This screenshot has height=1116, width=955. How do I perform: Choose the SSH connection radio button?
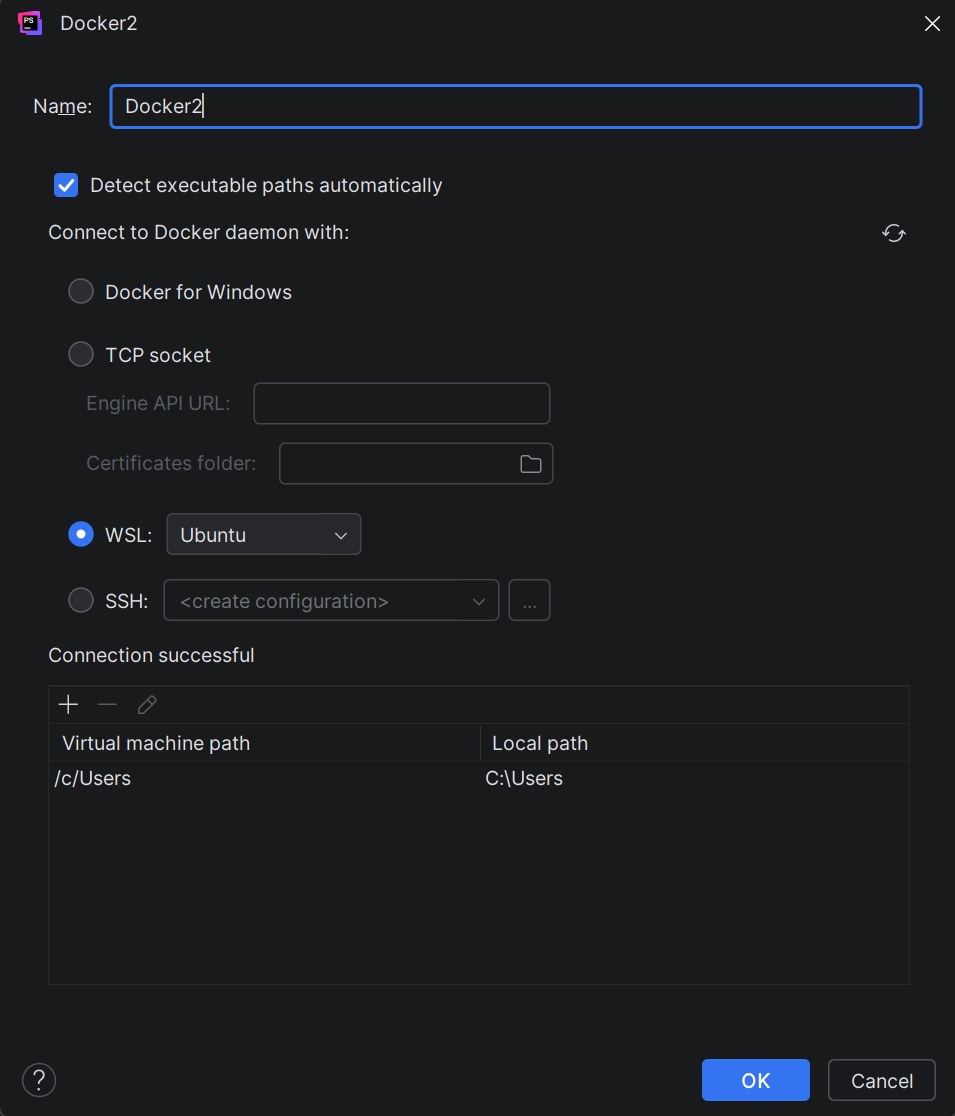[81, 601]
